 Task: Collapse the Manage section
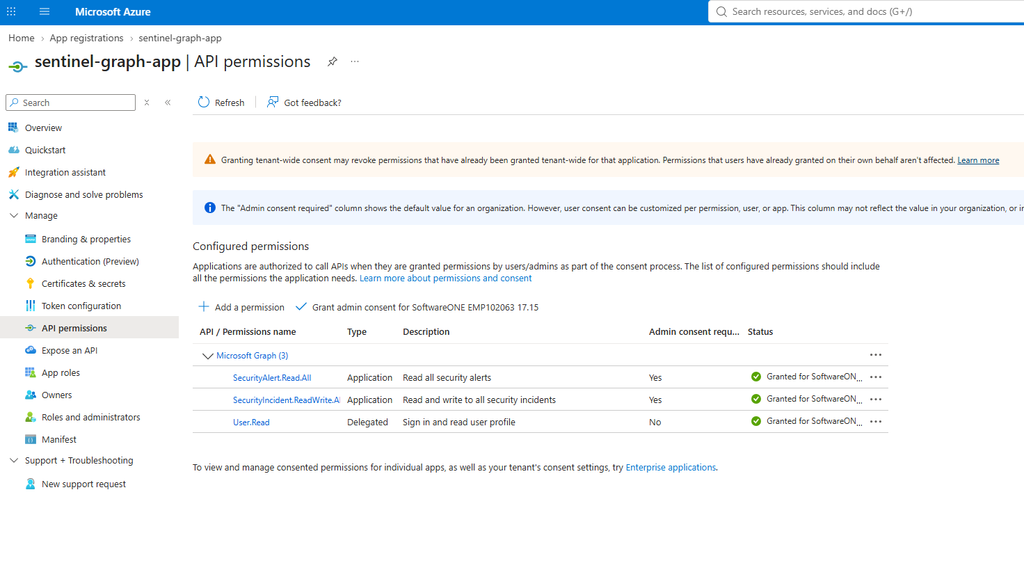[14, 215]
